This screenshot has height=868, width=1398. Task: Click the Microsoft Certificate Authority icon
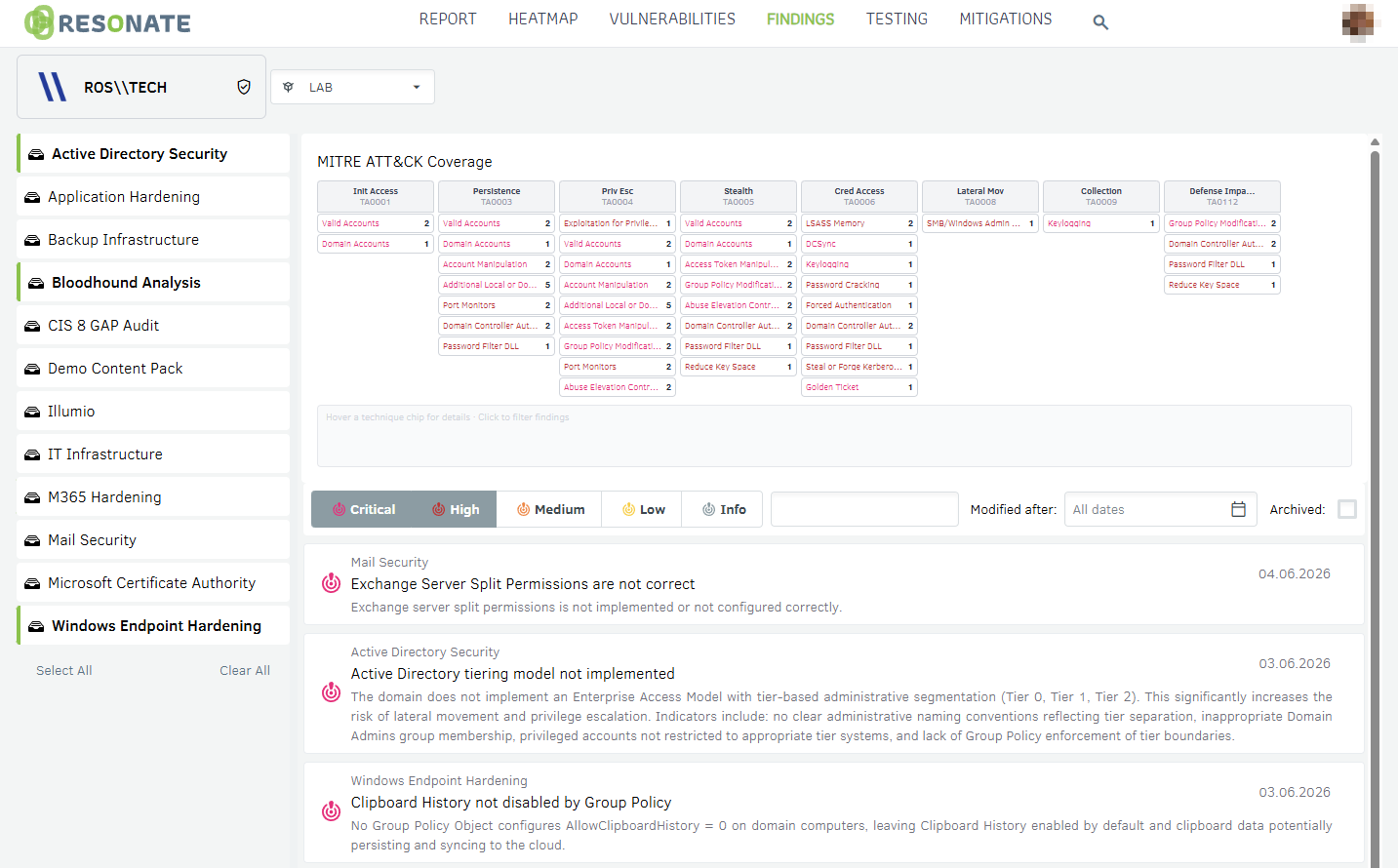click(x=32, y=583)
